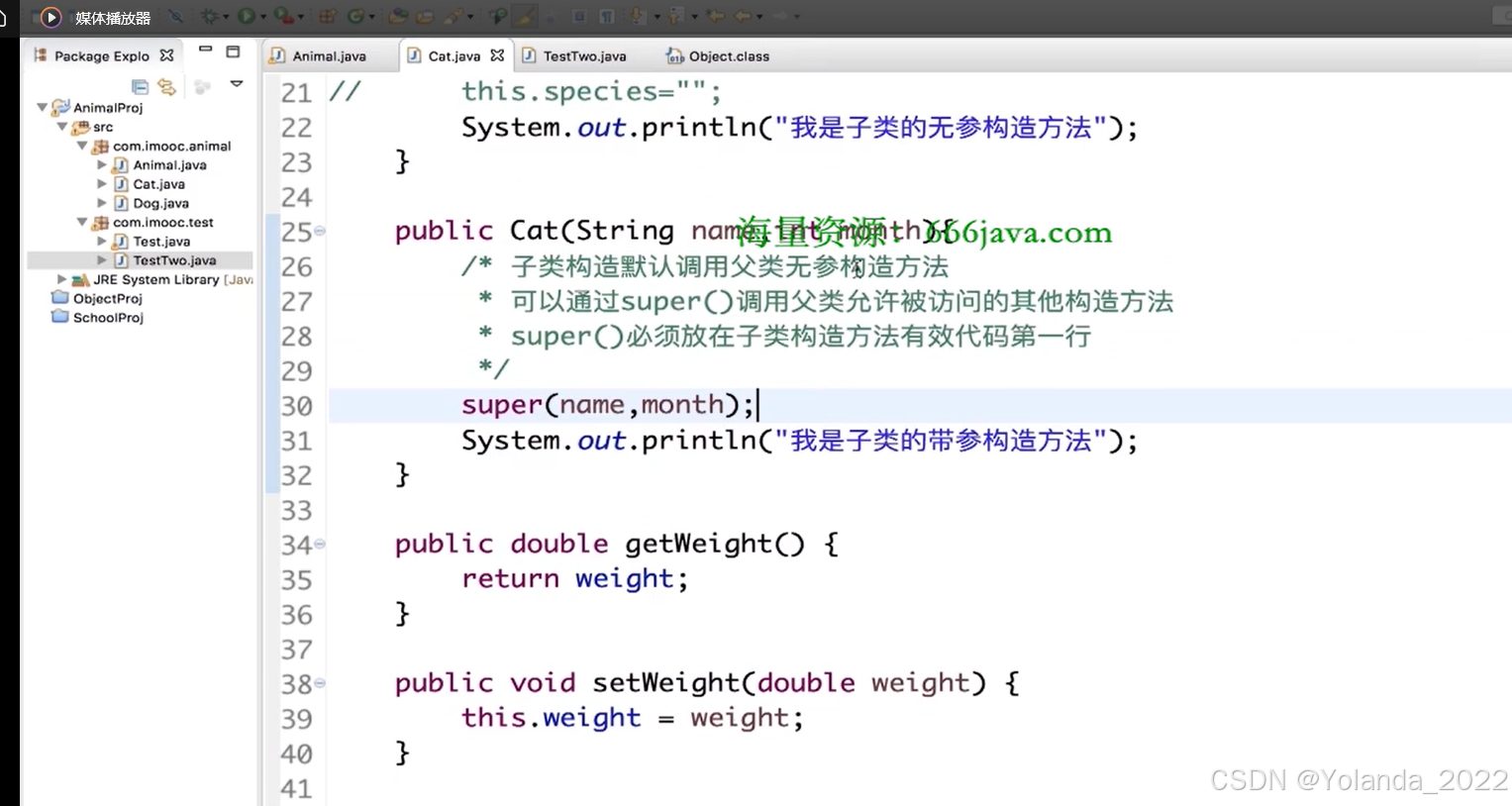Viewport: 1512px width, 806px height.
Task: Select TestTwo.java in Package Explorer
Action: coord(174,260)
